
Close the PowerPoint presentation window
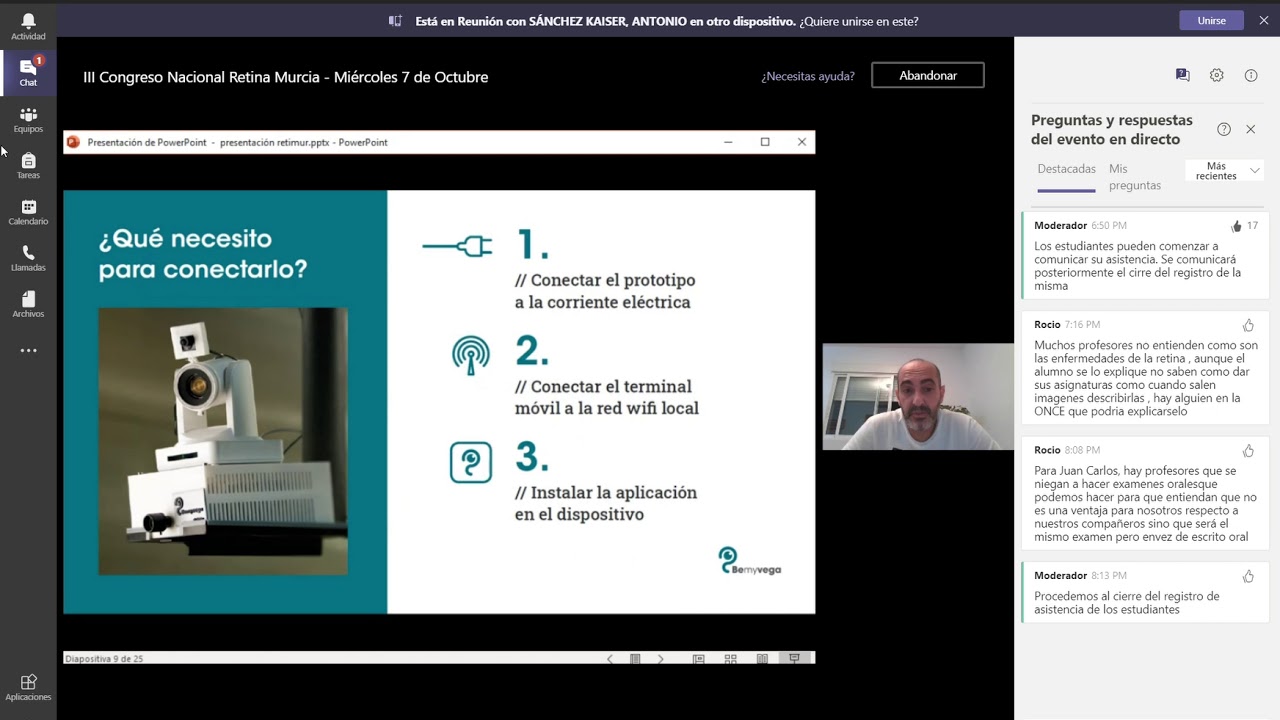(x=802, y=142)
